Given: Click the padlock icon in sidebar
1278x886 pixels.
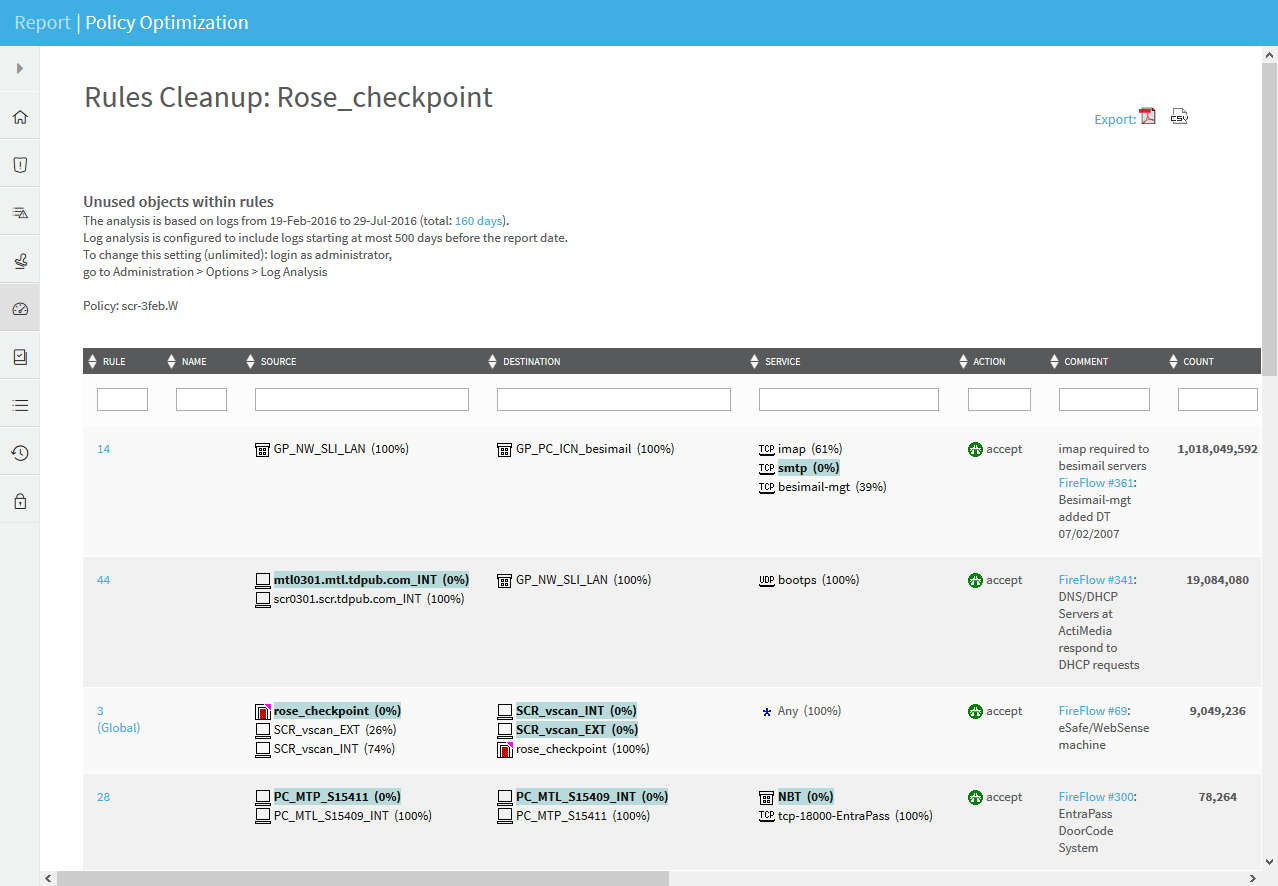Looking at the screenshot, I should [x=20, y=501].
